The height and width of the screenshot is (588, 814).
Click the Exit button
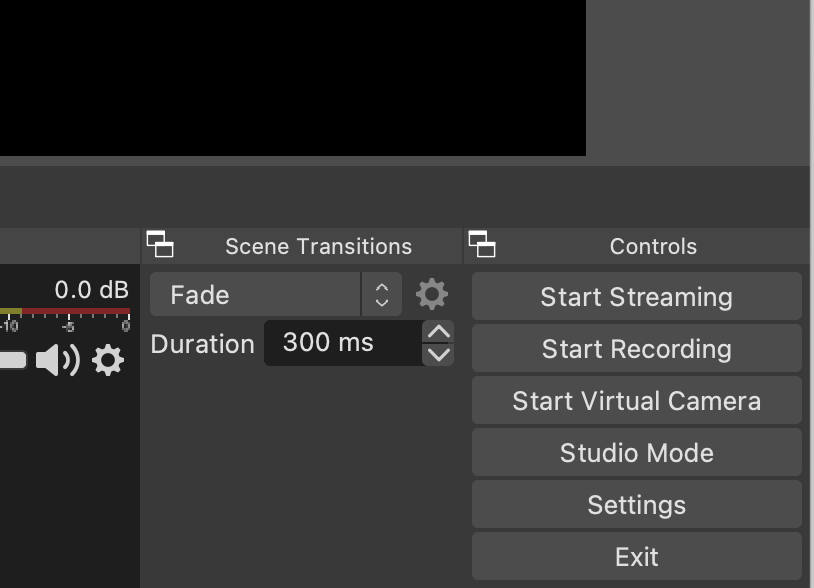(636, 557)
